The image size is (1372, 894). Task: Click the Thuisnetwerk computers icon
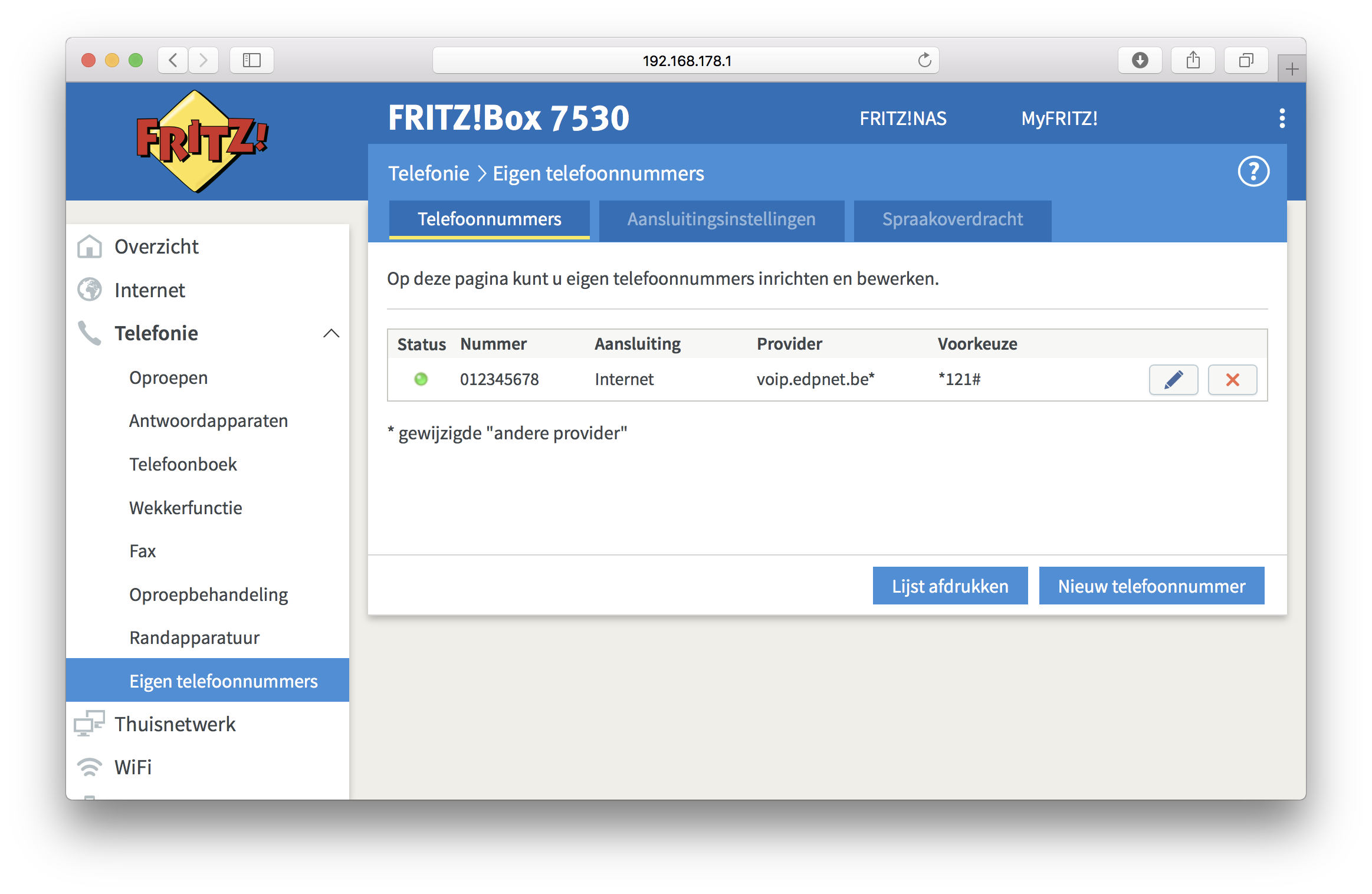pyautogui.click(x=89, y=724)
